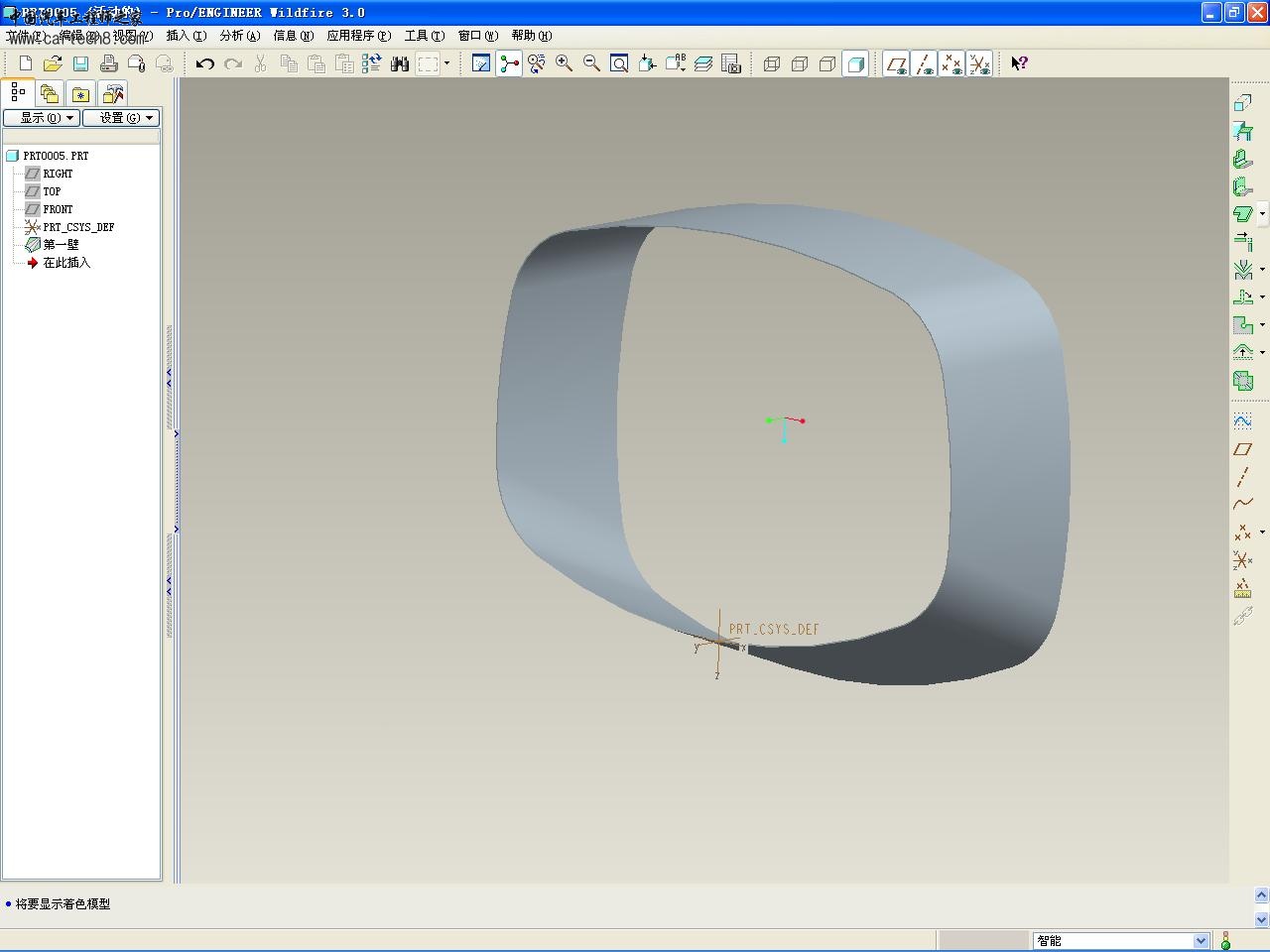The image size is (1270, 952).
Task: Open the 显示 dropdown in model tree
Action: point(42,118)
